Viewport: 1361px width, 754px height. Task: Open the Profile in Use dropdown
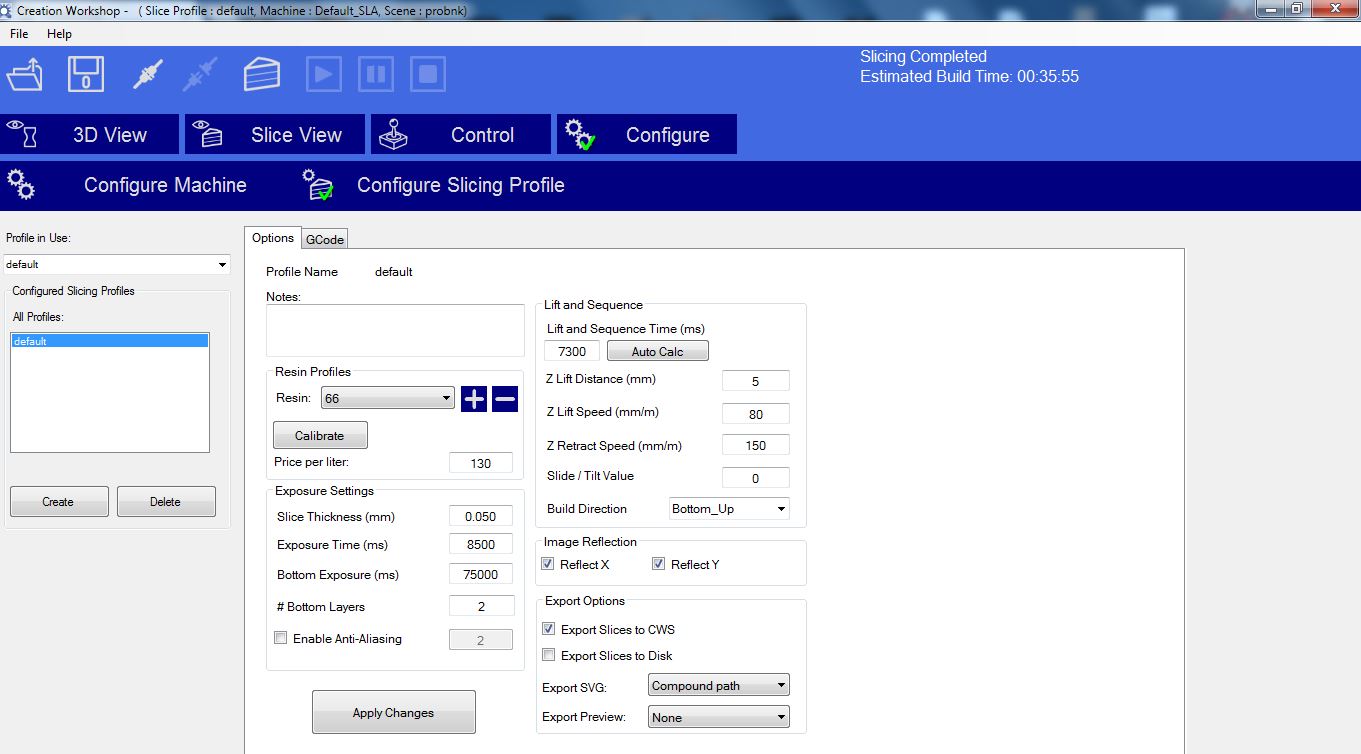116,265
